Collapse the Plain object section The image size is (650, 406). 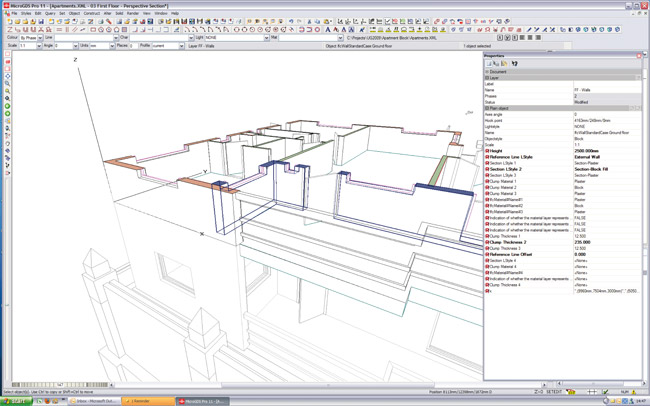tap(487, 108)
